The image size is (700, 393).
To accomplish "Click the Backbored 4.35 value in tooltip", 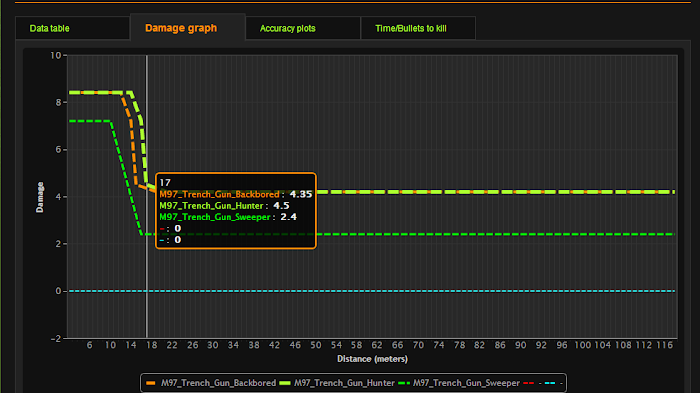I will pyautogui.click(x=300, y=194).
